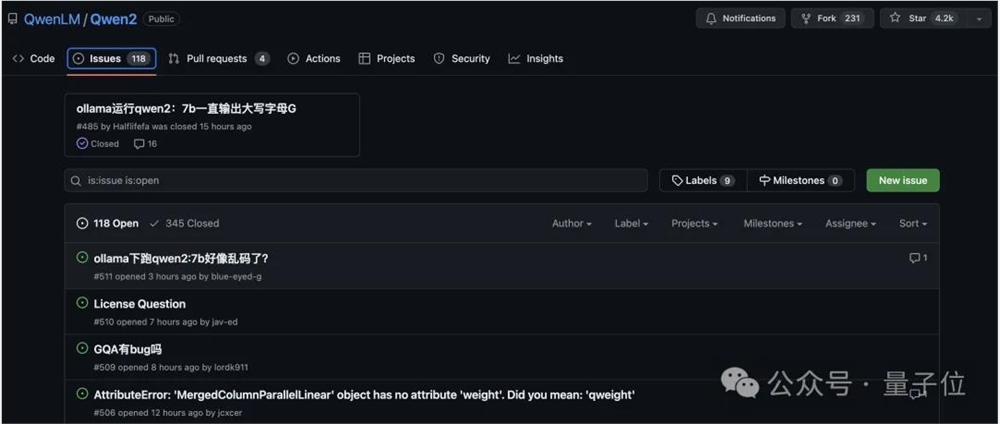1000x424 pixels.
Task: Click the Fork count 231
Action: point(853,18)
